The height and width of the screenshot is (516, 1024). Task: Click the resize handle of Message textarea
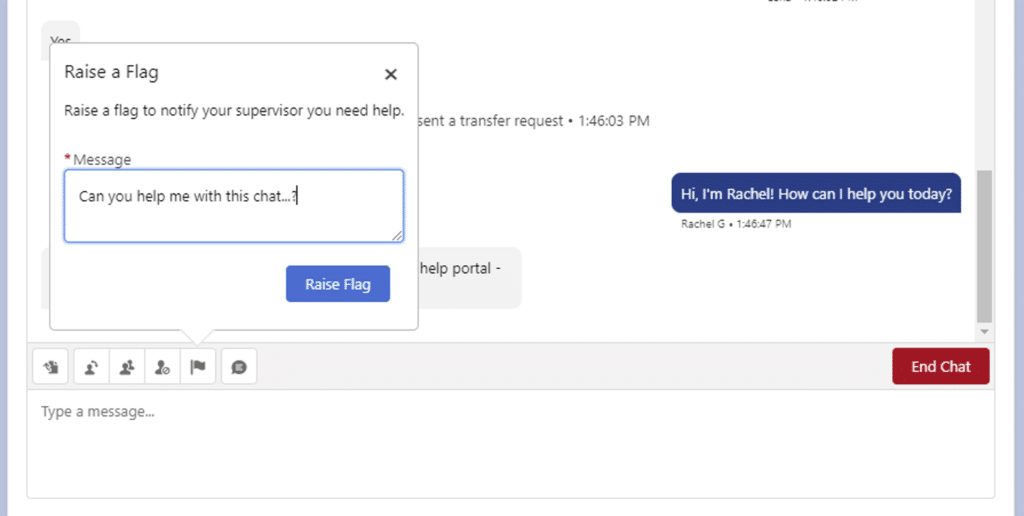[397, 235]
